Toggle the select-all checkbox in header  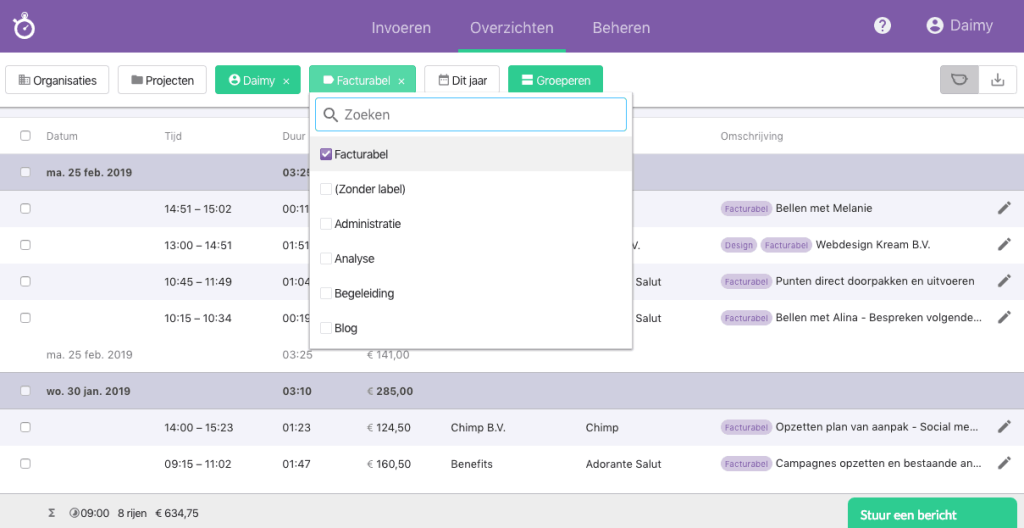[25, 136]
